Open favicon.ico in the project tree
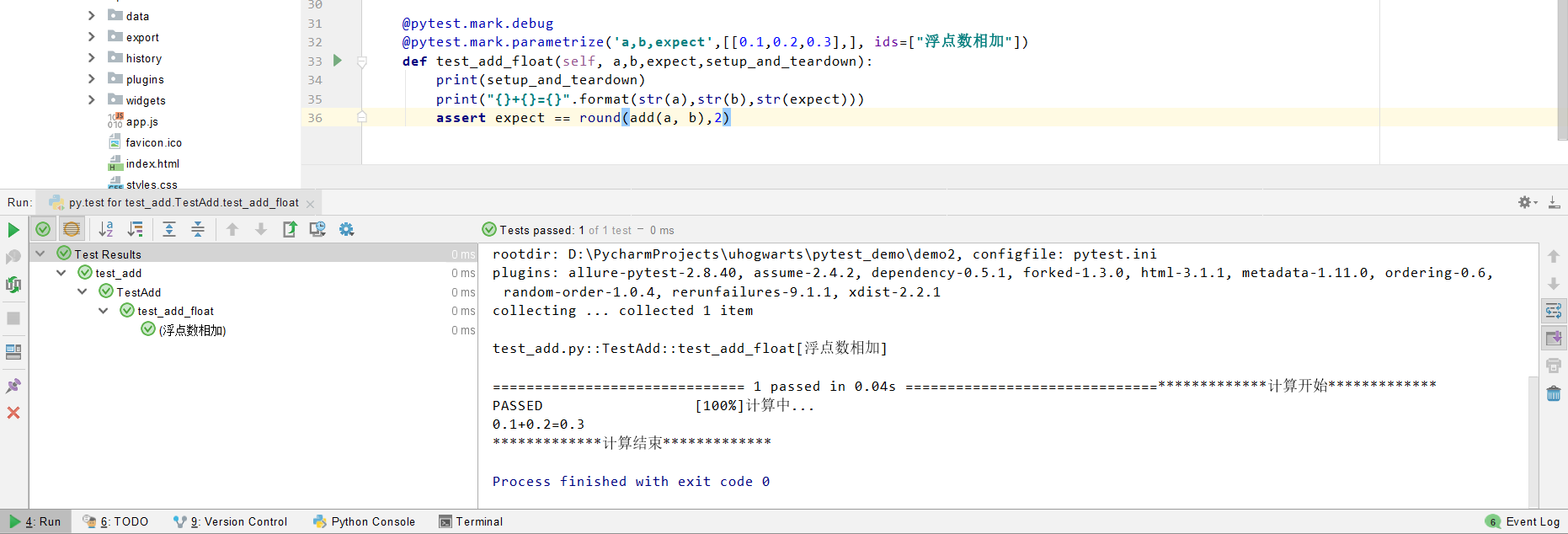 [153, 142]
